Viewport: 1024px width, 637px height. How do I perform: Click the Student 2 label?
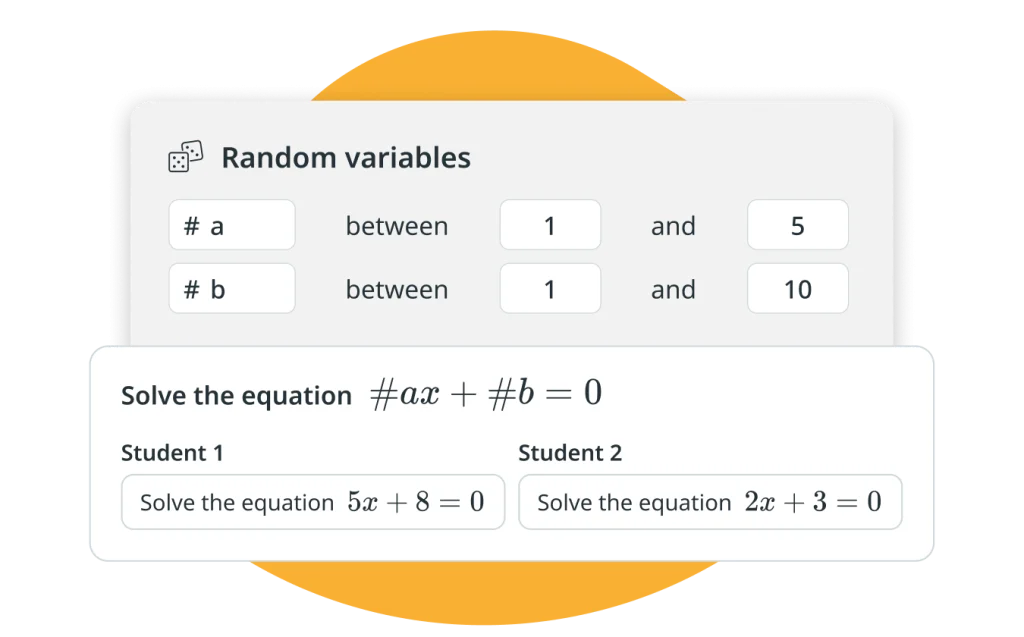coord(570,453)
